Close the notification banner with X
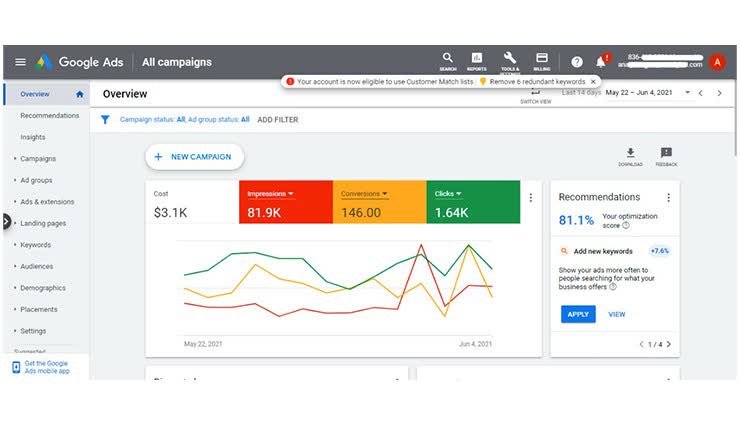Screen dimensions: 740x425 [x=593, y=82]
